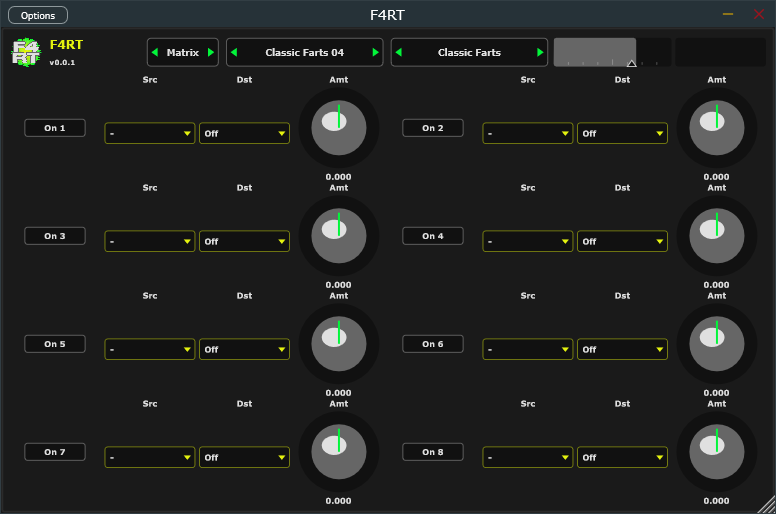776x514 pixels.
Task: Open the Options menu
Action: click(38, 15)
